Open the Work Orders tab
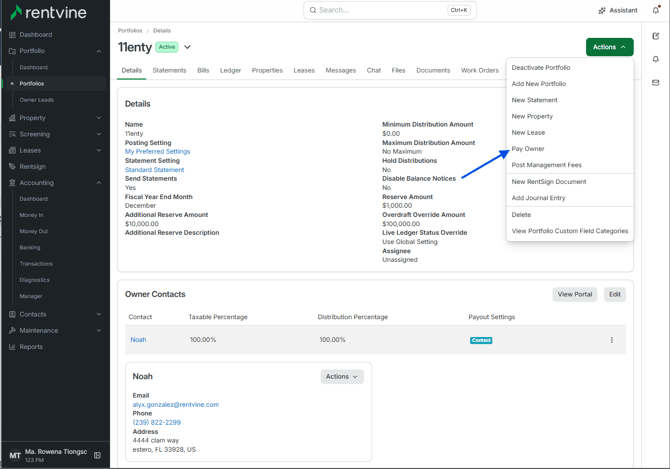This screenshot has height=469, width=670. (479, 70)
